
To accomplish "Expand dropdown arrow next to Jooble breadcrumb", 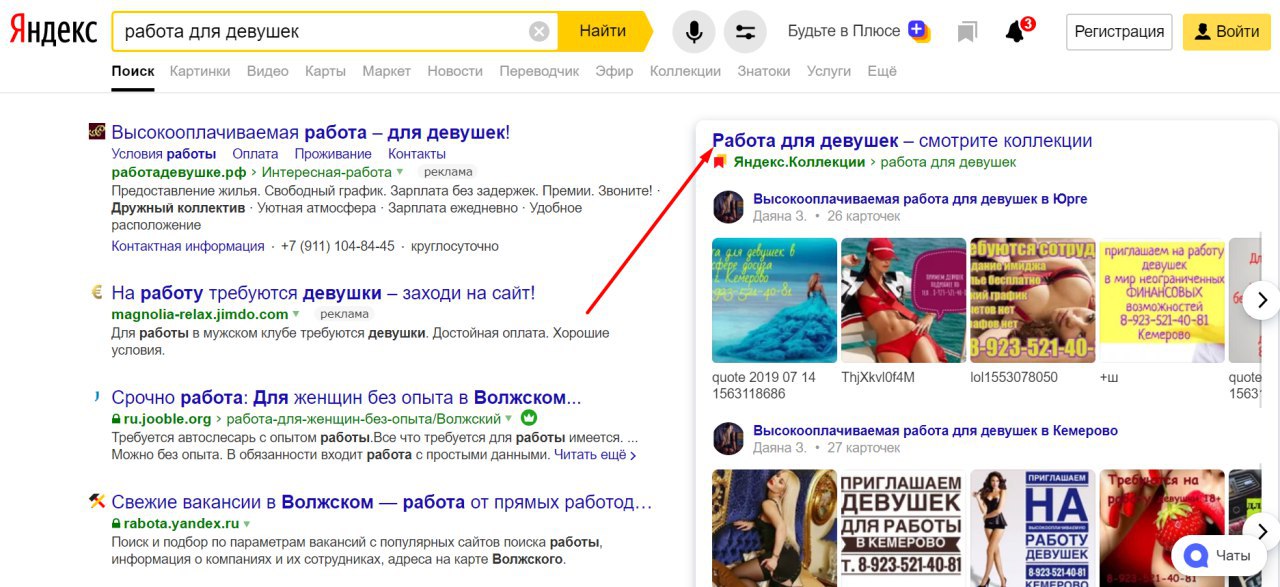I will pyautogui.click(x=509, y=419).
